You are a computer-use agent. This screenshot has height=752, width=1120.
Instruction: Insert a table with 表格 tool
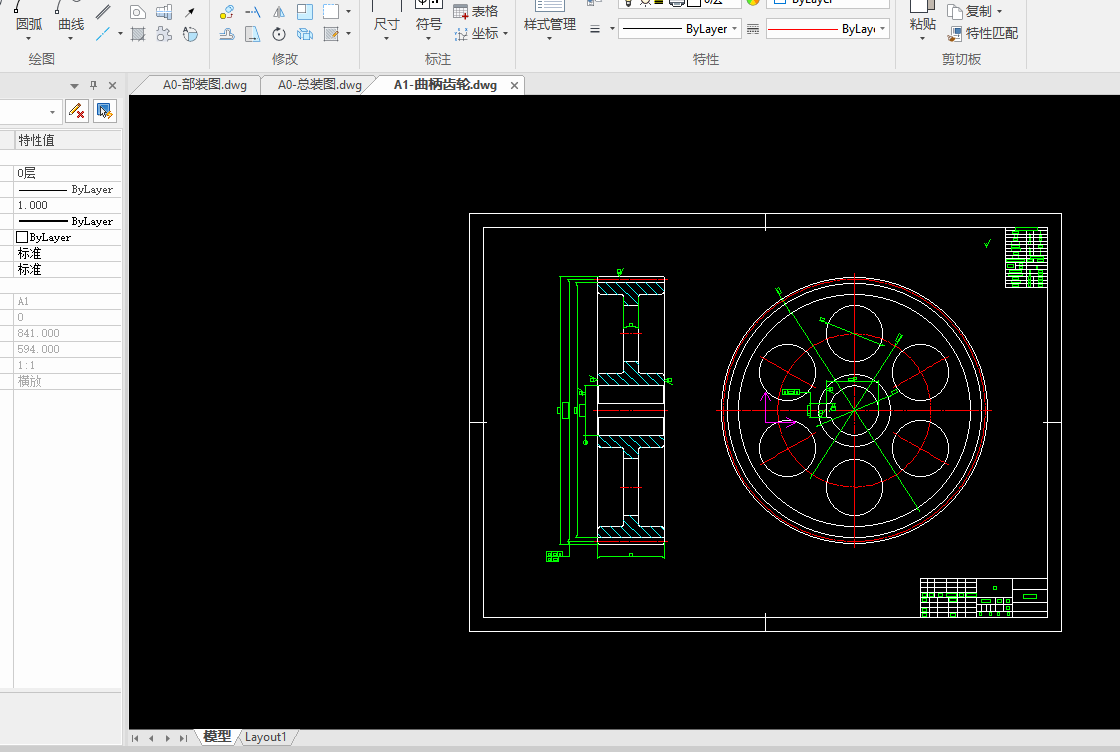pos(476,11)
